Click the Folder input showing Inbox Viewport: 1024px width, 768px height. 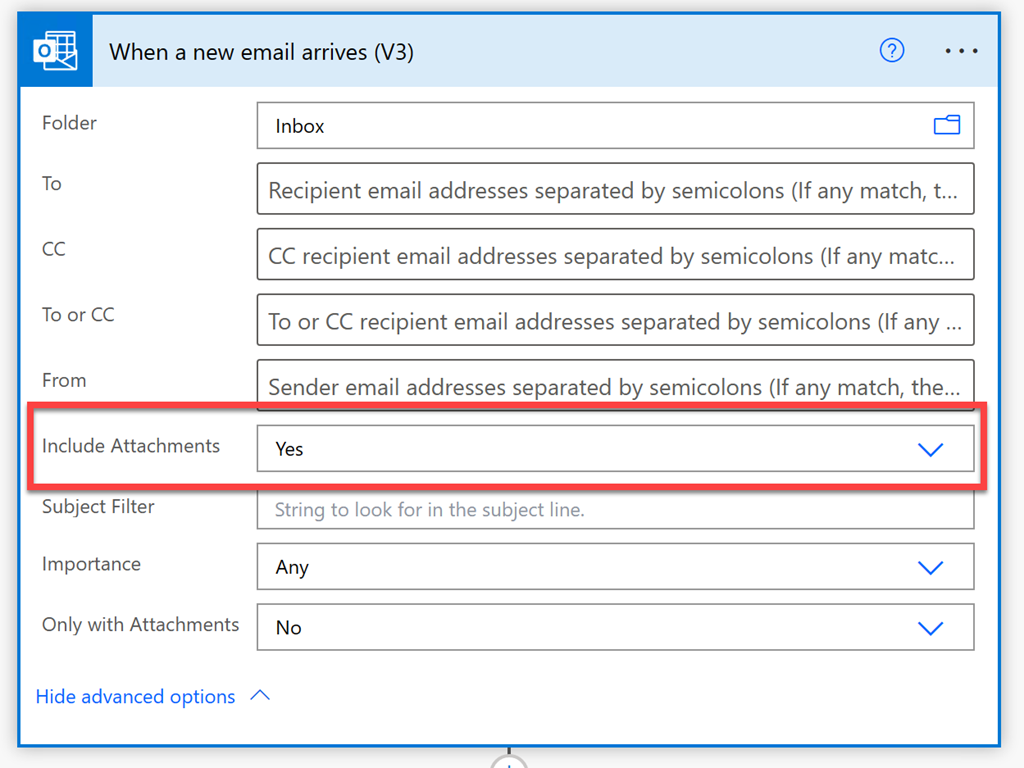(x=590, y=126)
